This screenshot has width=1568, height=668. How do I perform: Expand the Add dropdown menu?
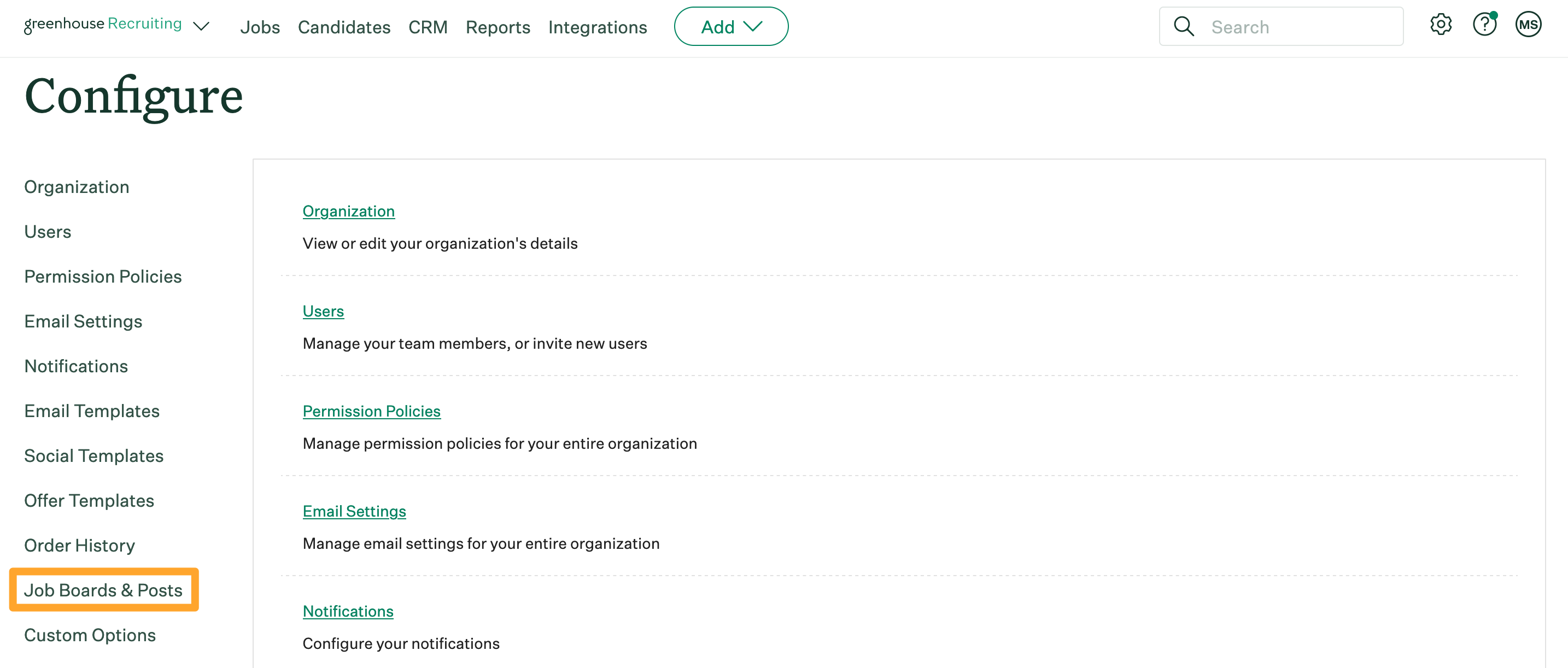coord(731,26)
